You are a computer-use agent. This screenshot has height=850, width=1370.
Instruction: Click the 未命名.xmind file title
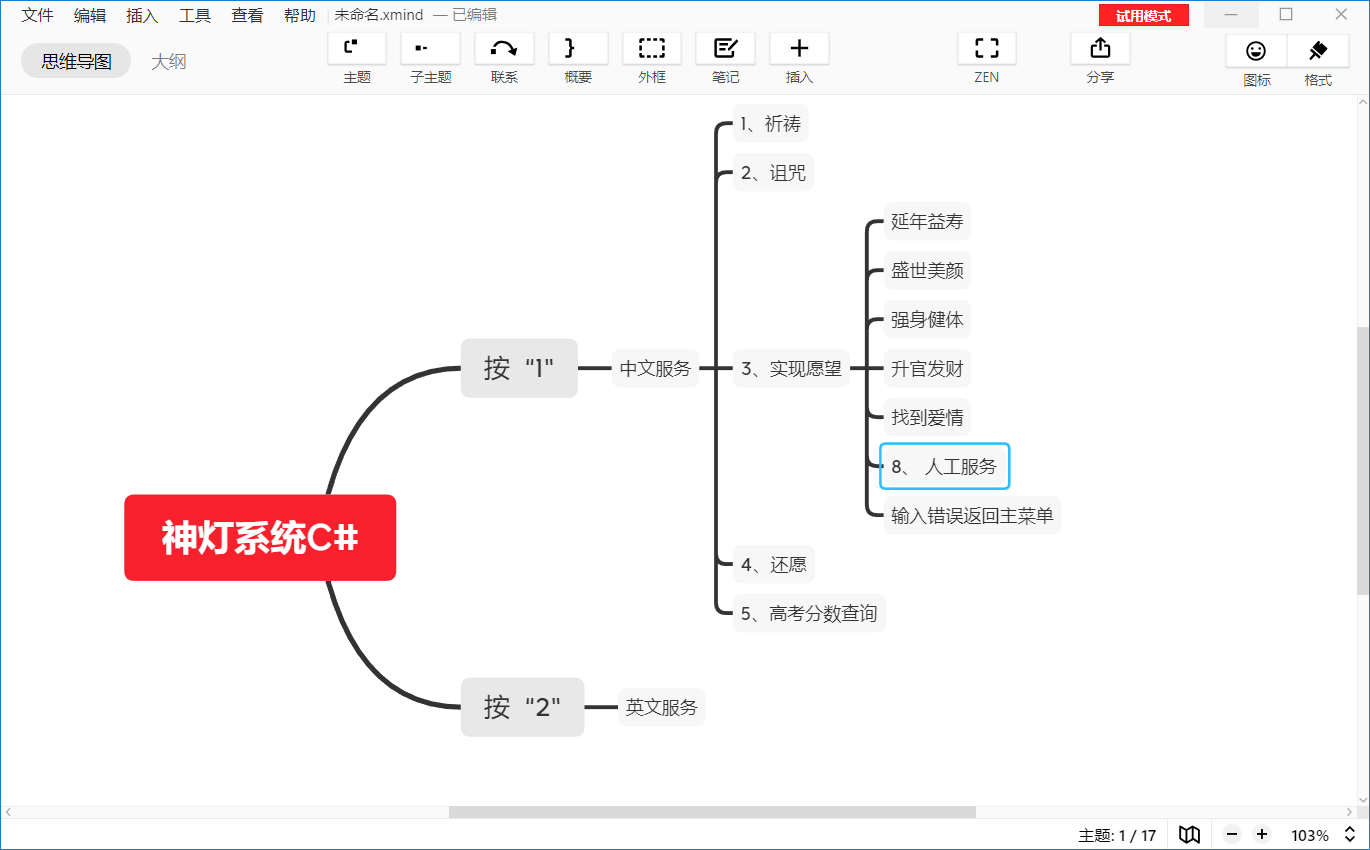(x=379, y=15)
